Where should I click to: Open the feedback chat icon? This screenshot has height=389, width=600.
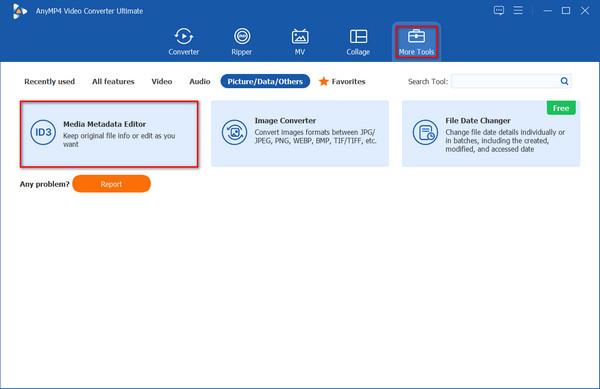(x=499, y=10)
